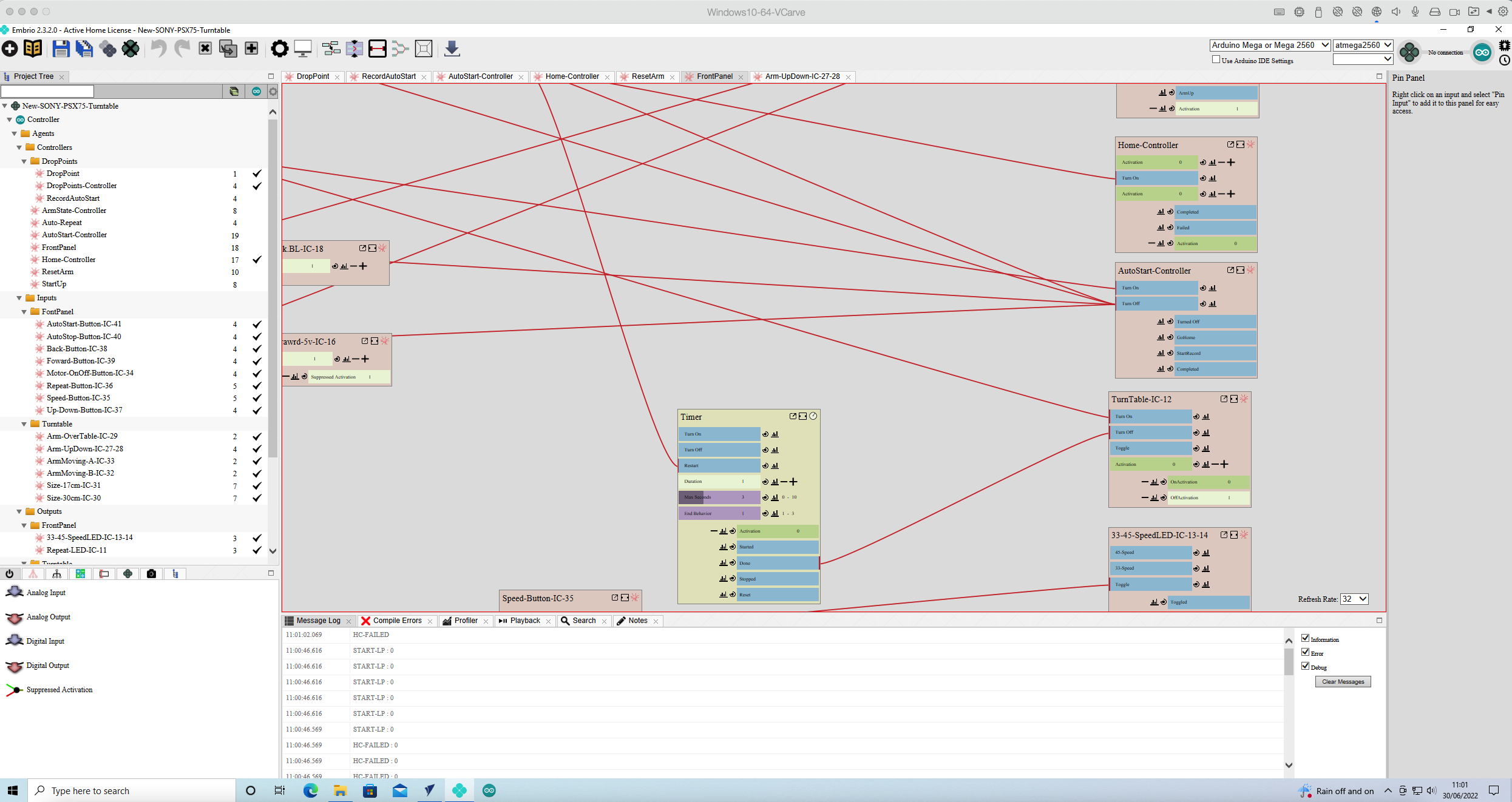1512x802 pixels.
Task: Toggle checkmark for Repeat-LED-IC-11 row
Action: click(x=257, y=550)
